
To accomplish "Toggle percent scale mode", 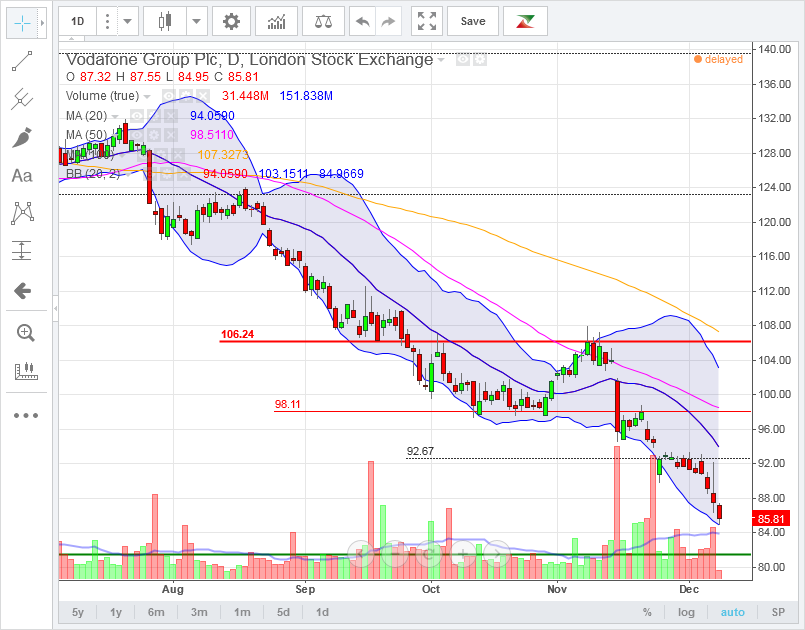I will point(647,612).
